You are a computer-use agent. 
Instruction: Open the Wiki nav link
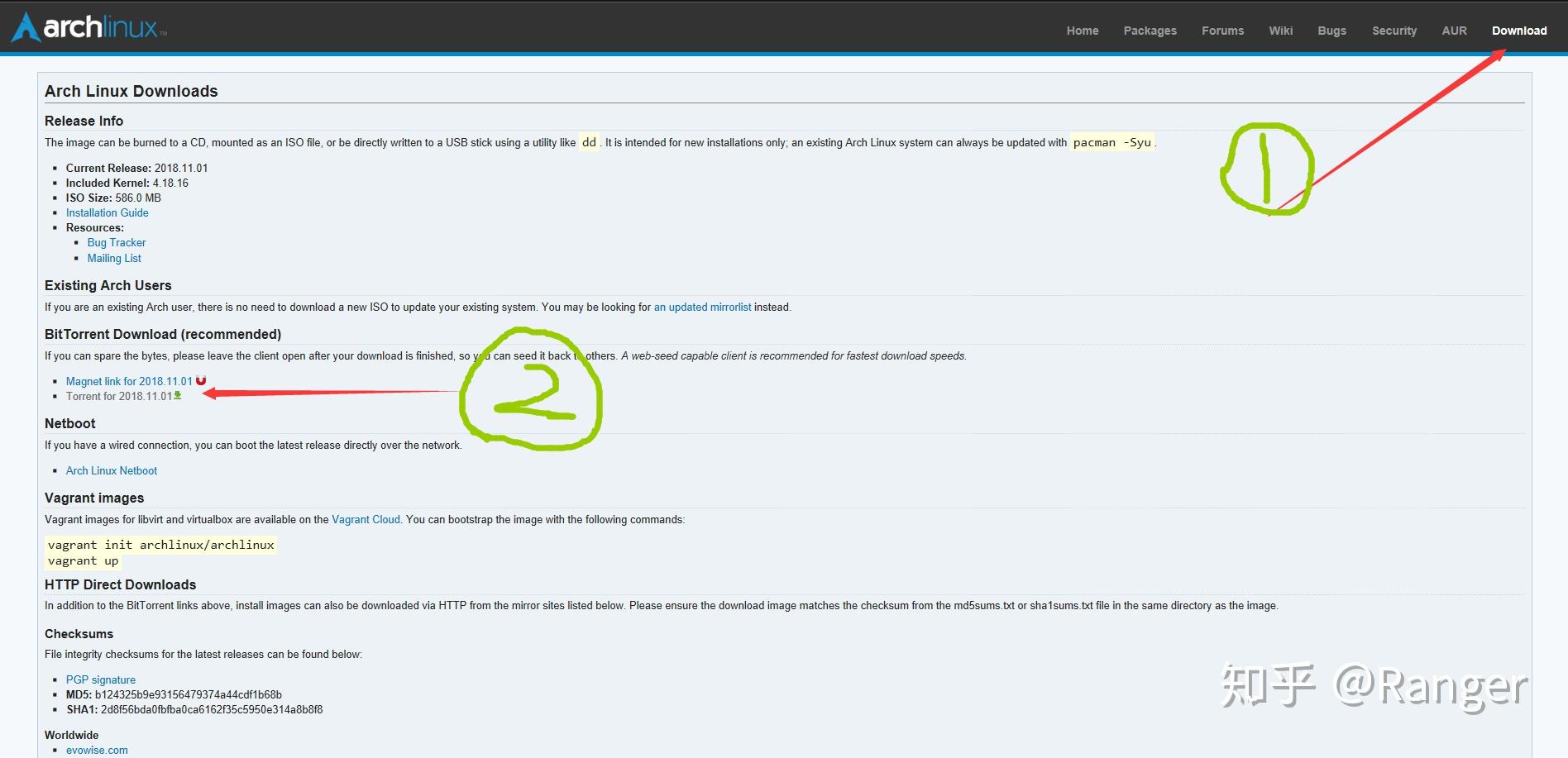[x=1280, y=31]
